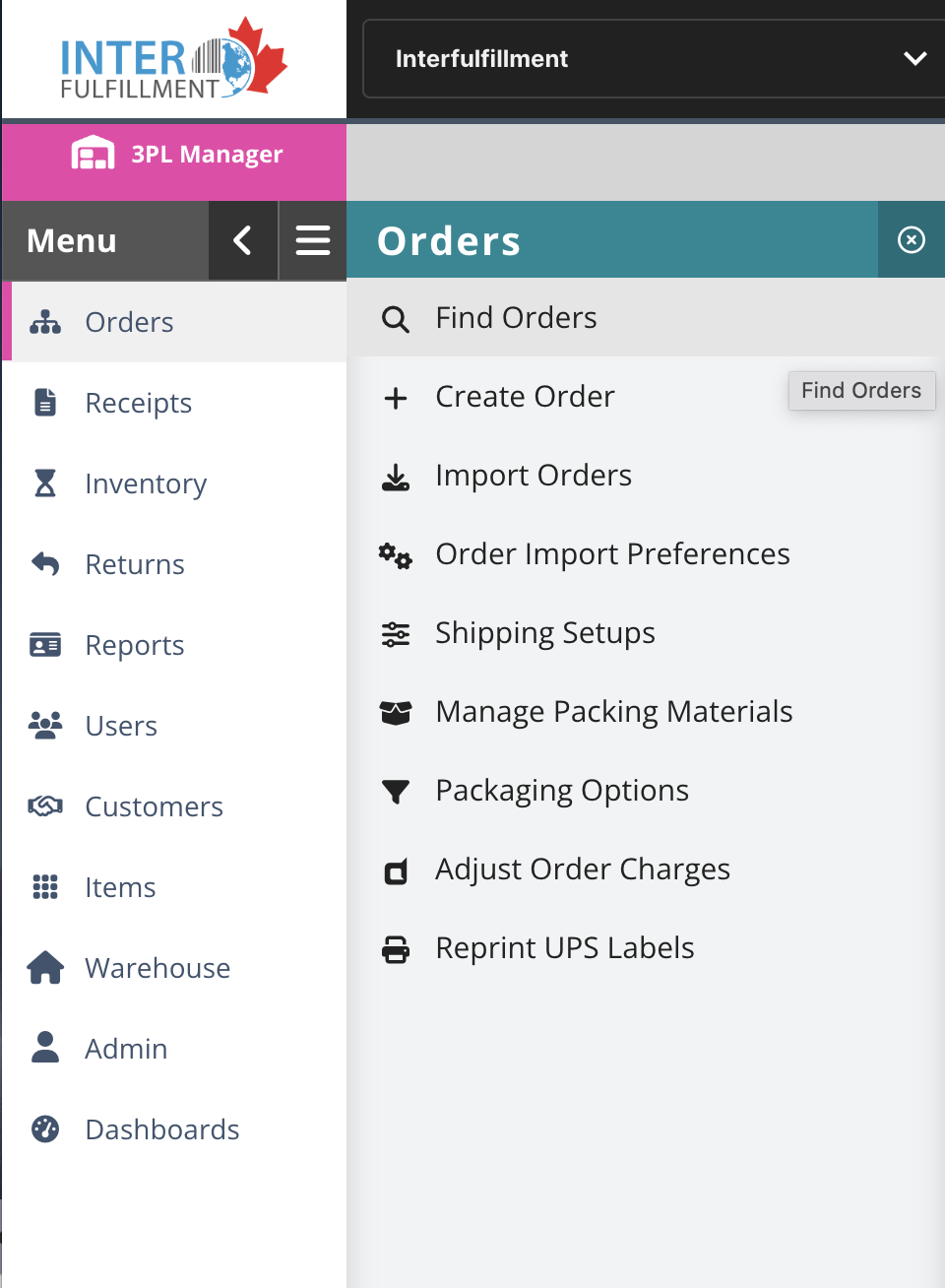Click the Orders panel header title

point(449,241)
